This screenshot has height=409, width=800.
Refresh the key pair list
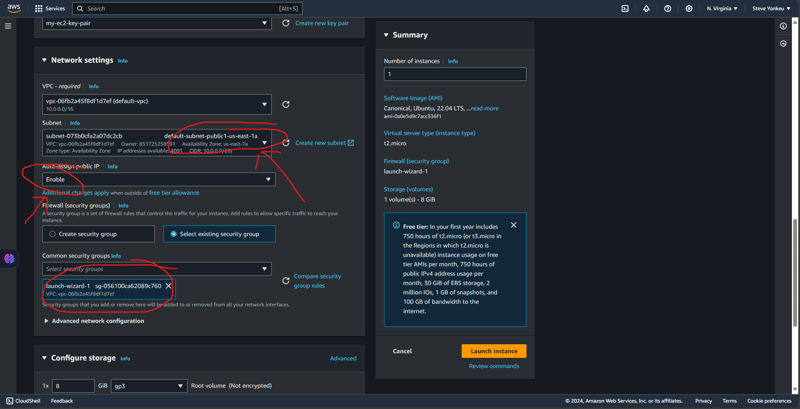click(286, 23)
